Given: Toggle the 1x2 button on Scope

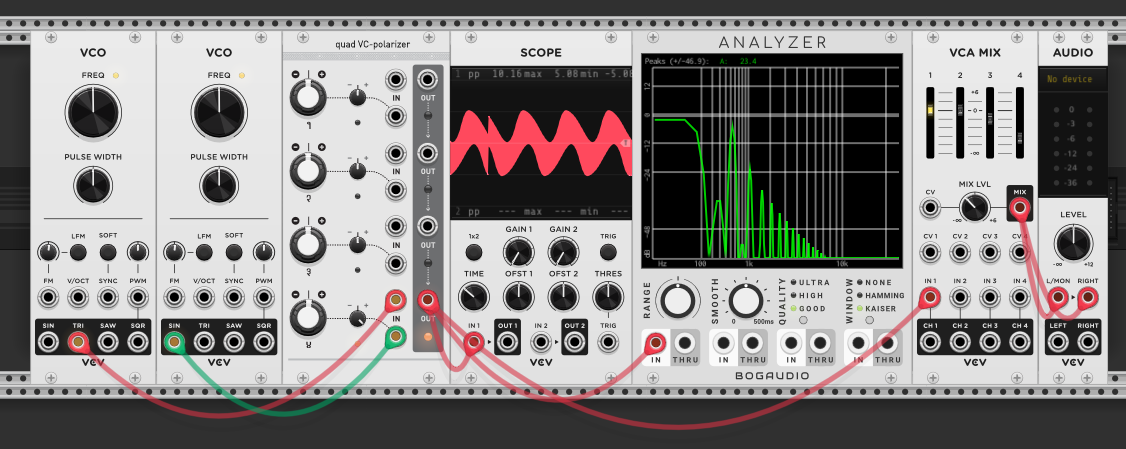Looking at the screenshot, I should (x=473, y=252).
